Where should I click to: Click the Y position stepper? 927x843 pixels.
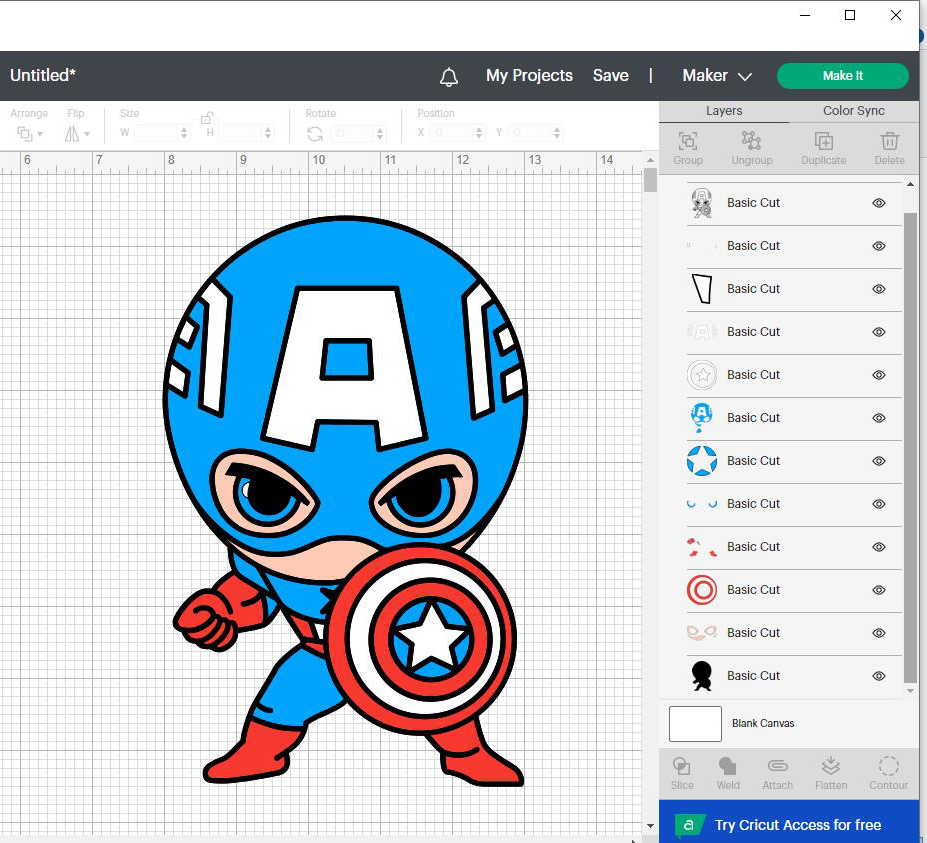(556, 133)
